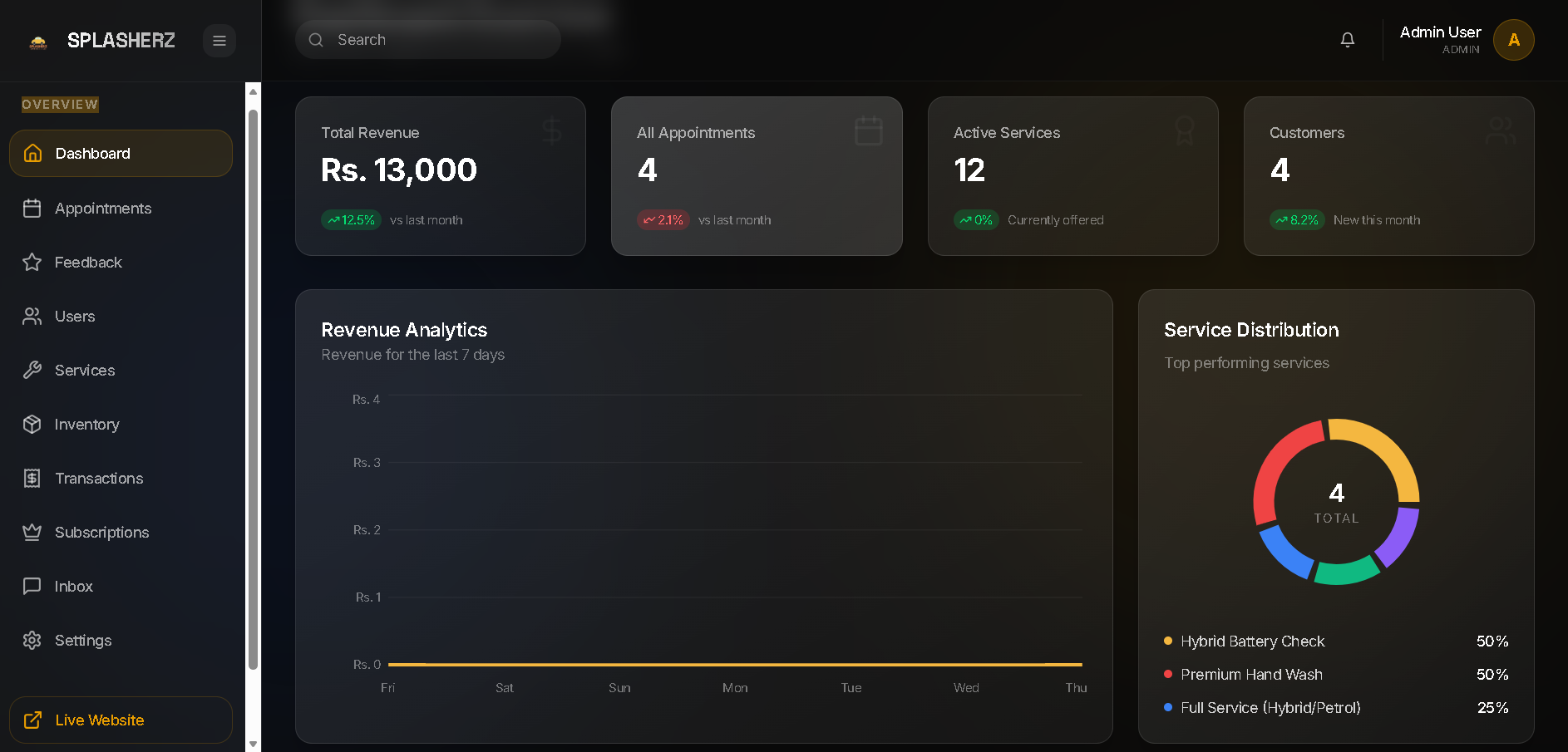Click the Splasherz logo icon
The image size is (1568, 752).
pos(38,42)
